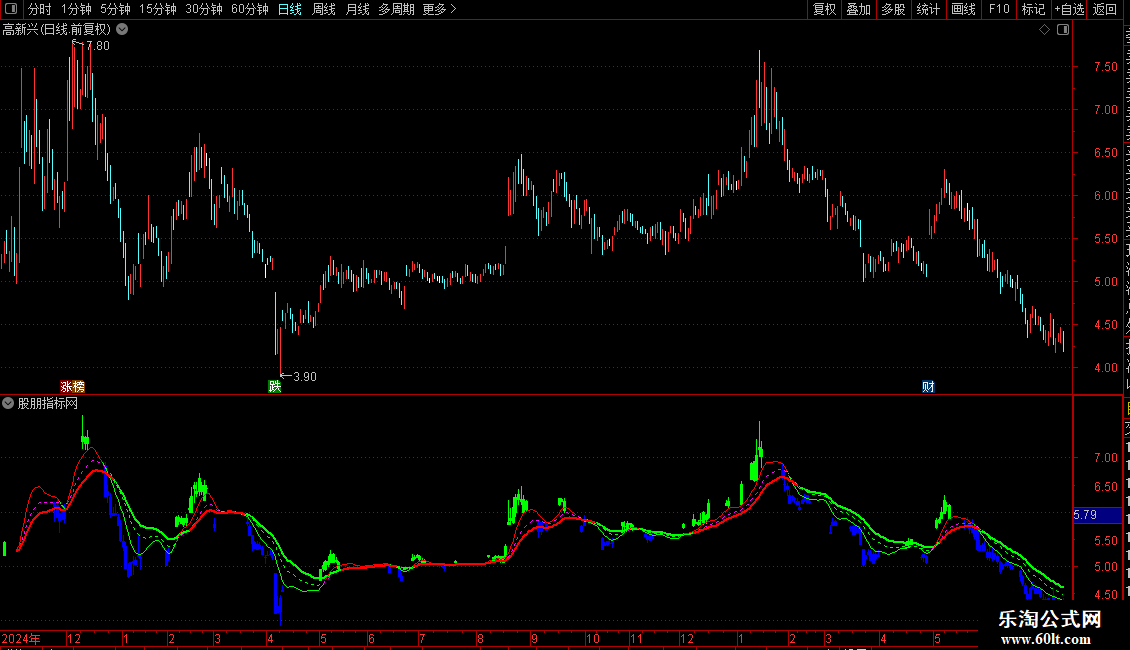Select the 30分钟 period tab
The image size is (1130, 650).
pyautogui.click(x=204, y=9)
